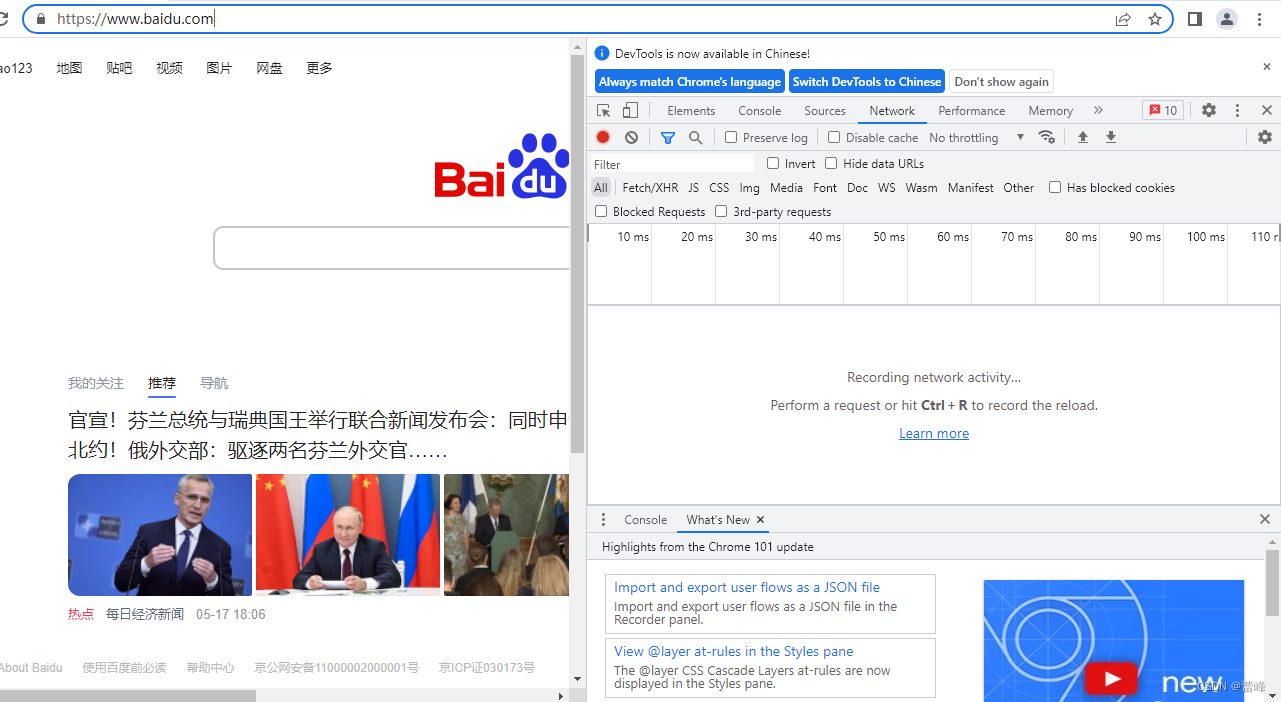
Task: Share this page icon in address bar
Action: coord(1123,19)
